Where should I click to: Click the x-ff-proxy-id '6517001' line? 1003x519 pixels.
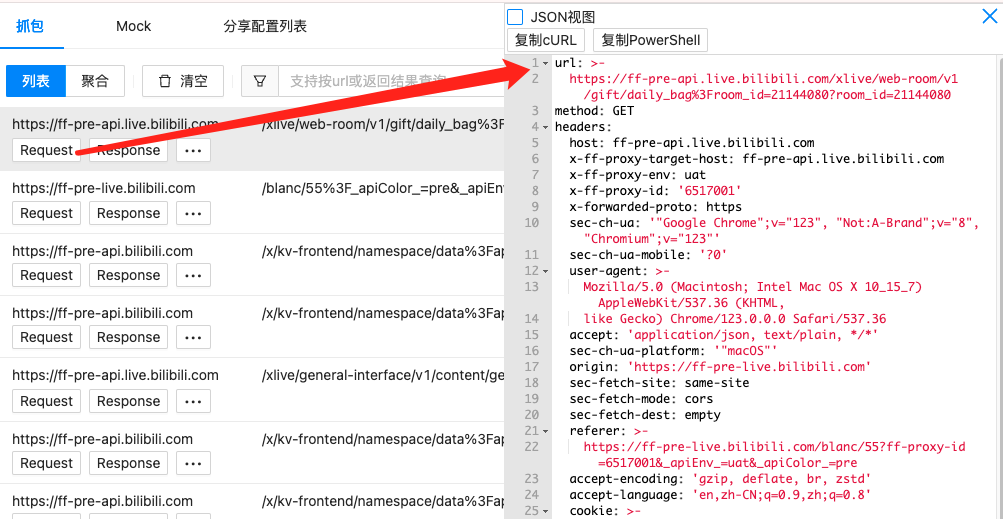point(655,191)
